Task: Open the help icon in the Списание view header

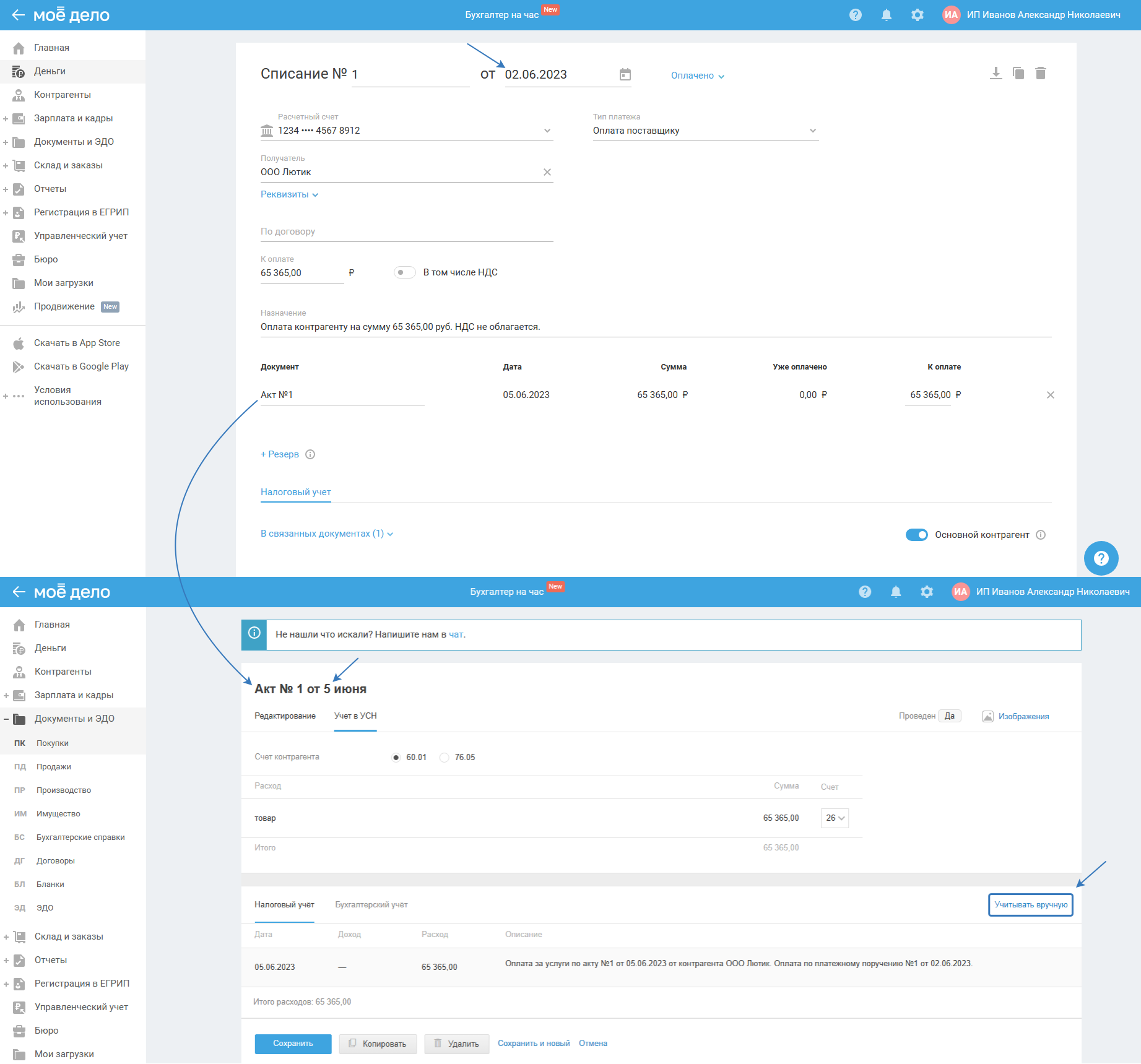Action: pyautogui.click(x=856, y=15)
